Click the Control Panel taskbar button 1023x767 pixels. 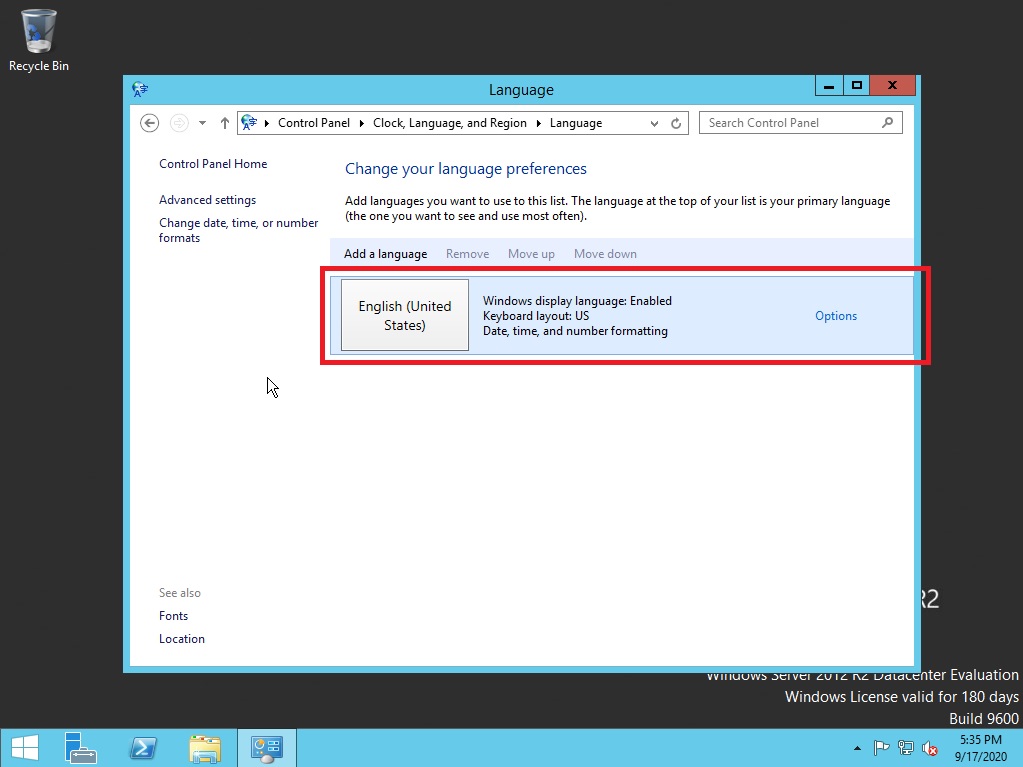click(x=267, y=748)
